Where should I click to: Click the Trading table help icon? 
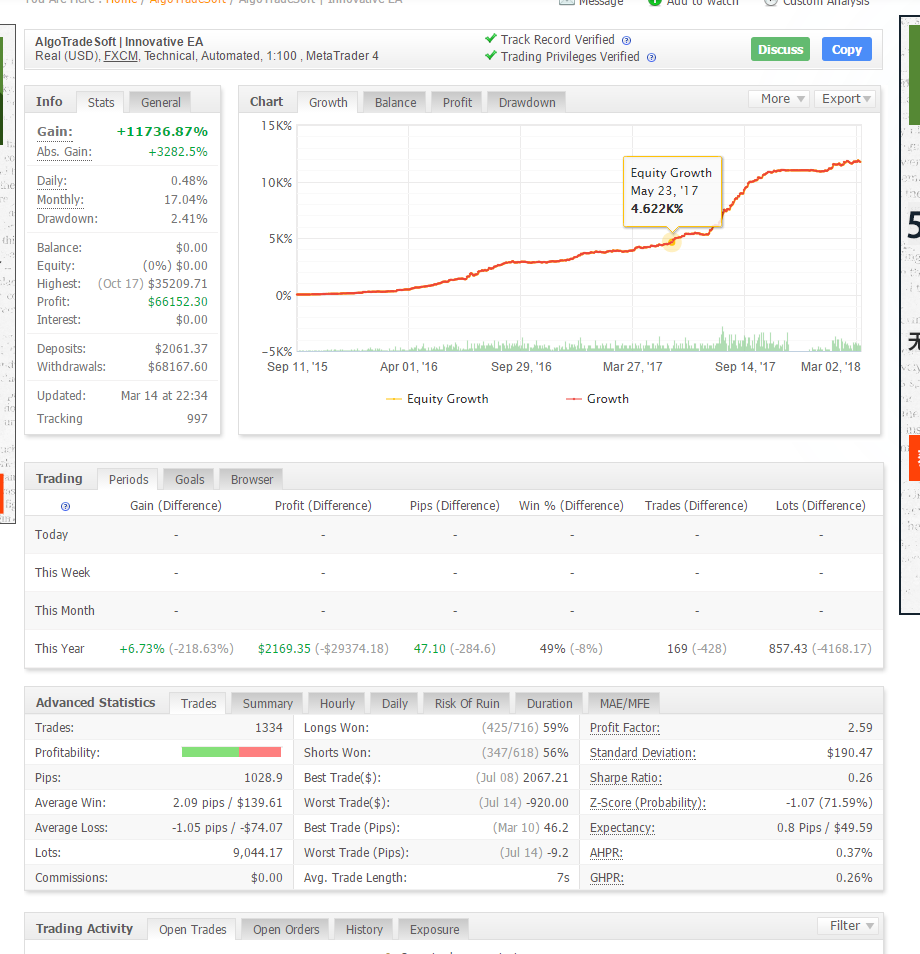coord(66,506)
